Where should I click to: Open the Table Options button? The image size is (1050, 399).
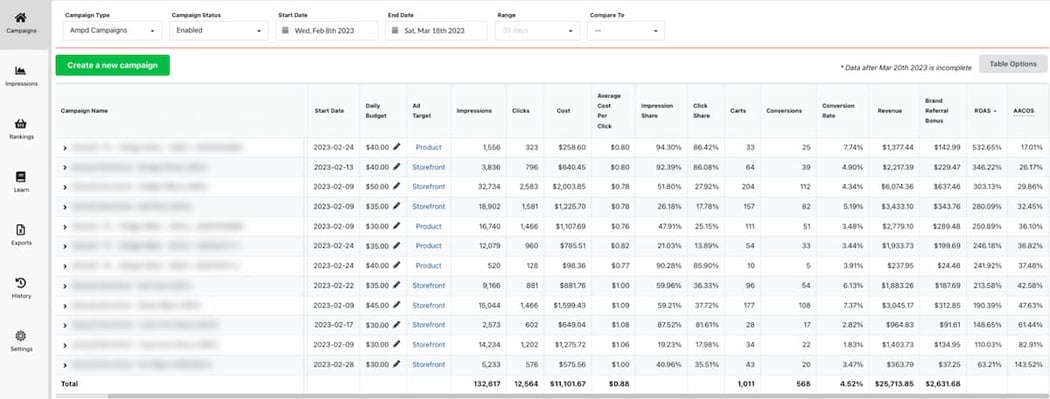pos(1012,64)
